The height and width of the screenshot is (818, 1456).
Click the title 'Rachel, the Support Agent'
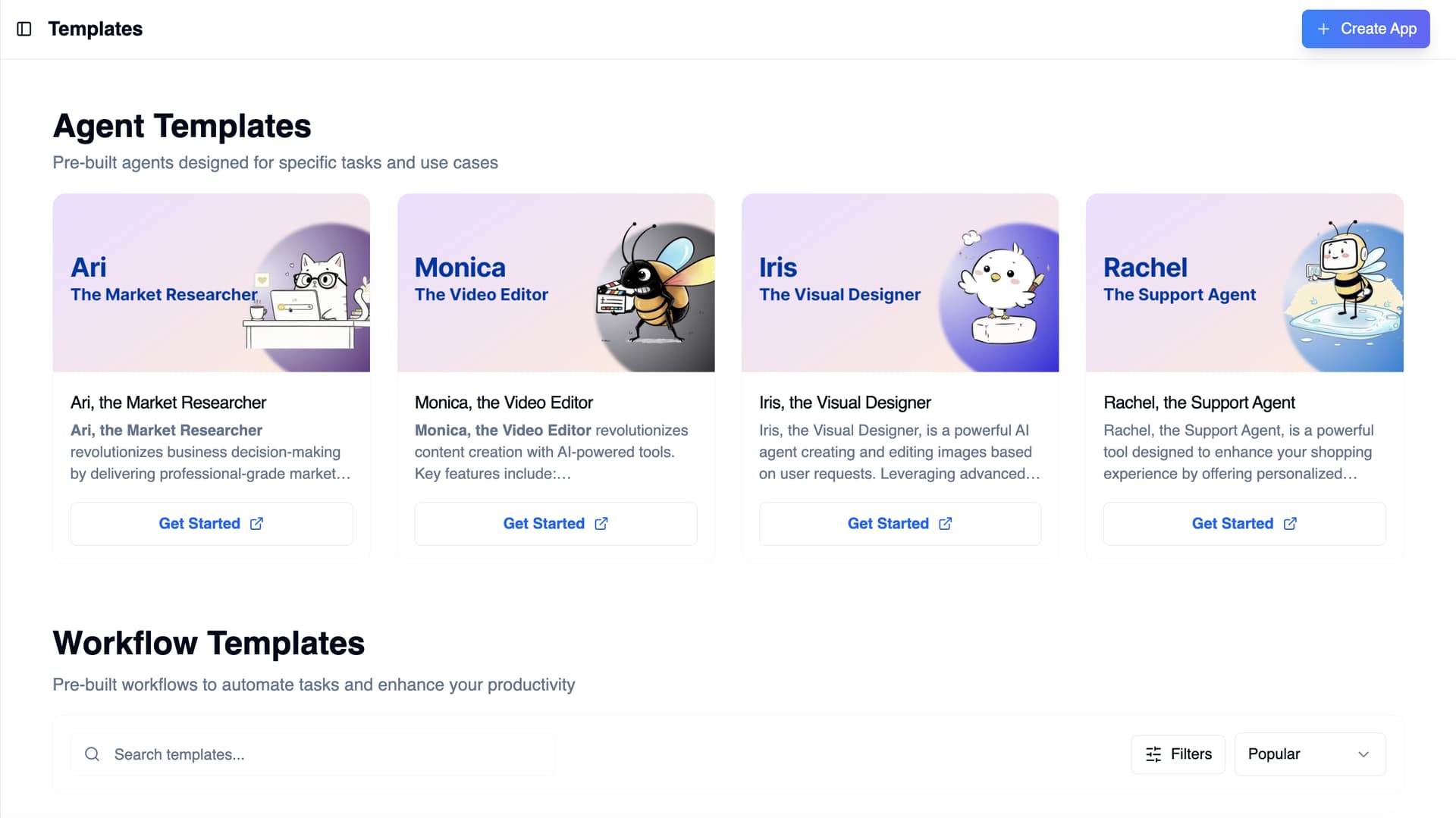(1199, 403)
